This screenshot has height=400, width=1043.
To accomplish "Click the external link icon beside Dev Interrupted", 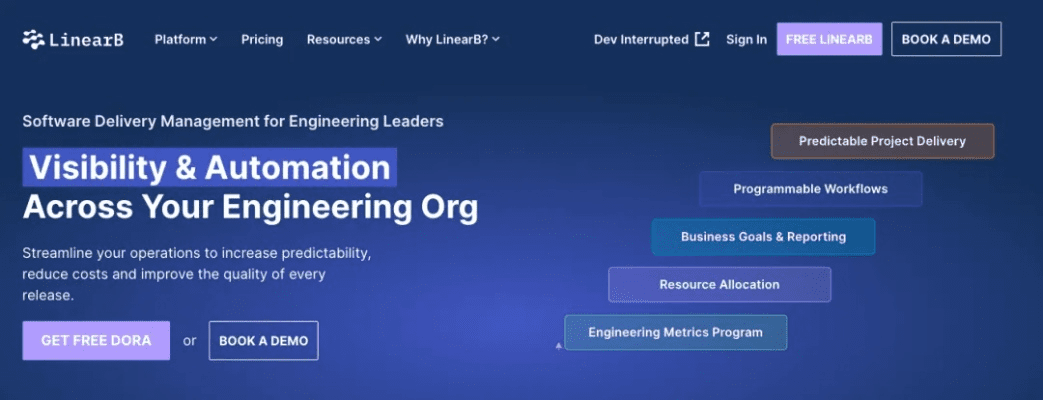I will tap(702, 40).
